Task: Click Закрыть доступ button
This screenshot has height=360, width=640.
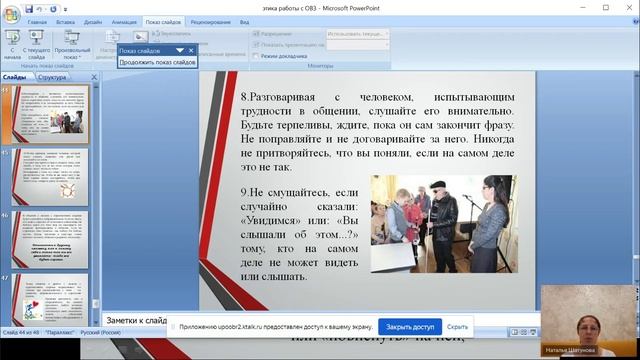Action: coord(410,327)
